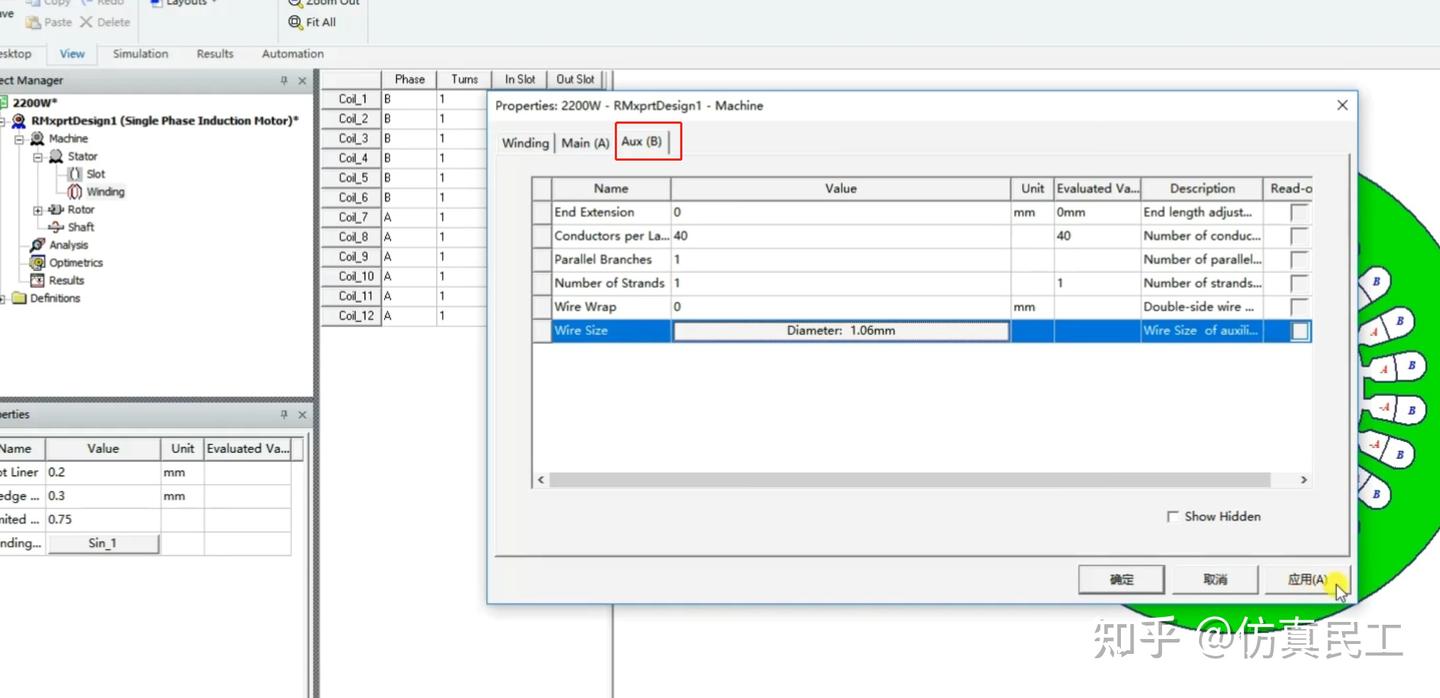Click the Out Slot column header
1440x698 pixels.
[575, 79]
